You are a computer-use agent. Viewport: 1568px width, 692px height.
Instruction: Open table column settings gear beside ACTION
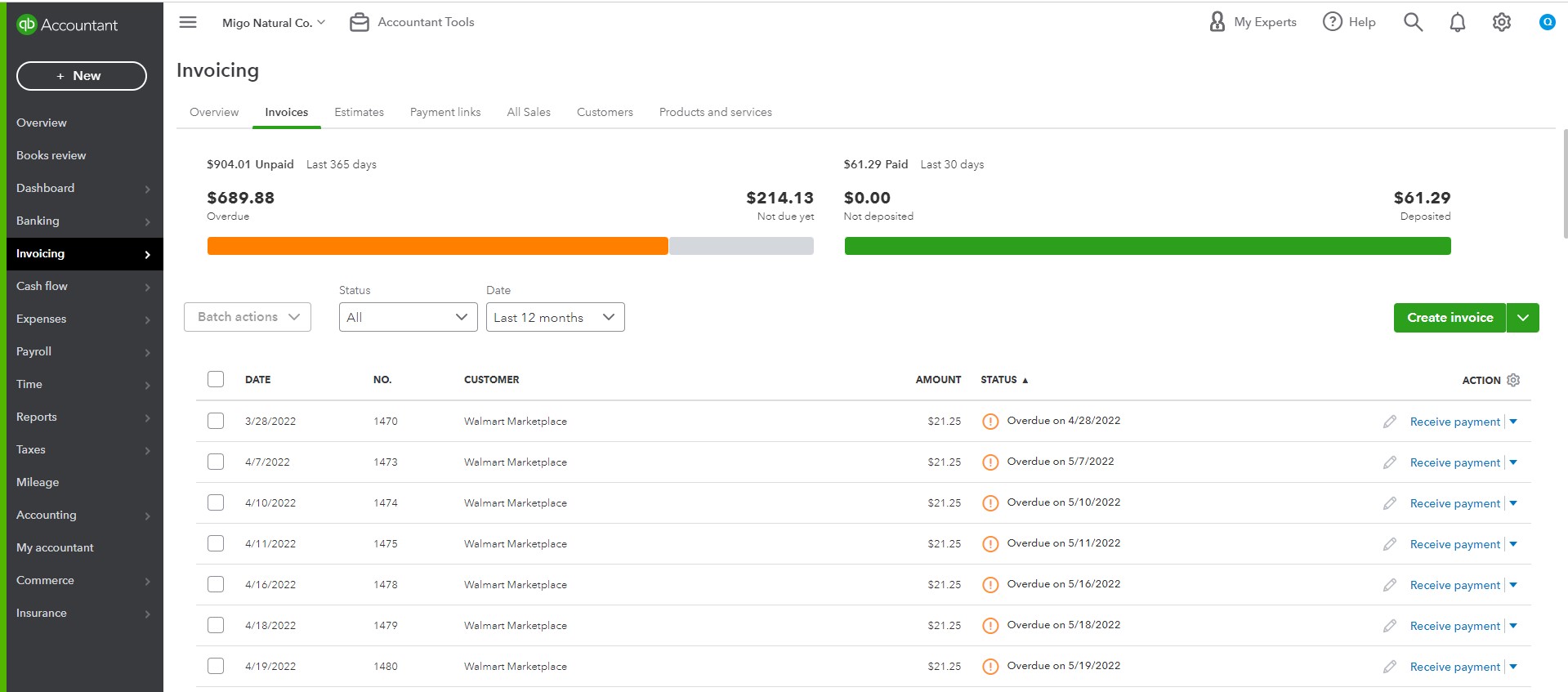pyautogui.click(x=1512, y=380)
